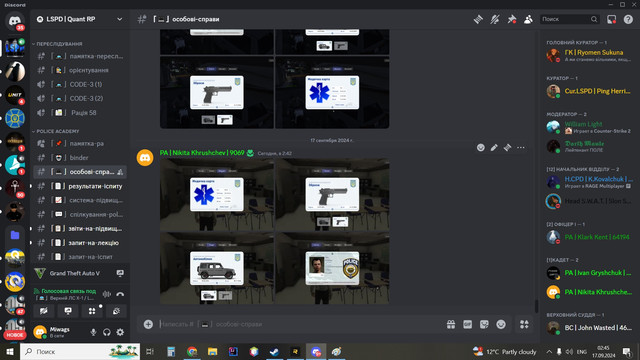Screen dimensions: 640x360
Task: Open member ГК | Ryomen Sukuna profile
Action: point(589,56)
